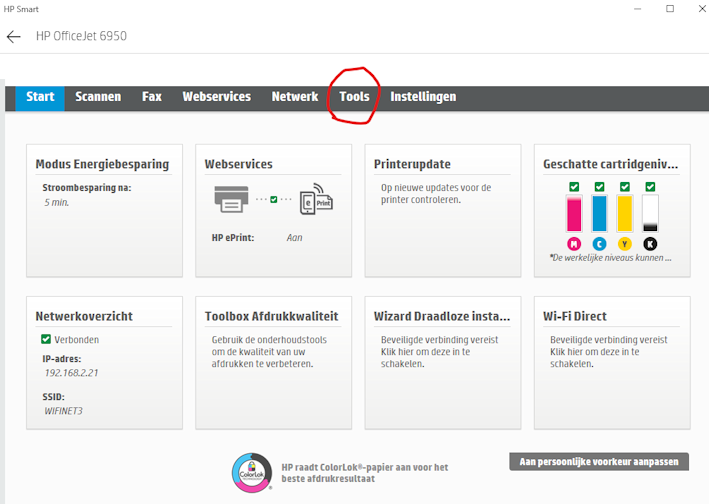Viewport: 709px width, 504px height.
Task: Open the Wi-Fi Direct card title
Action: click(575, 316)
